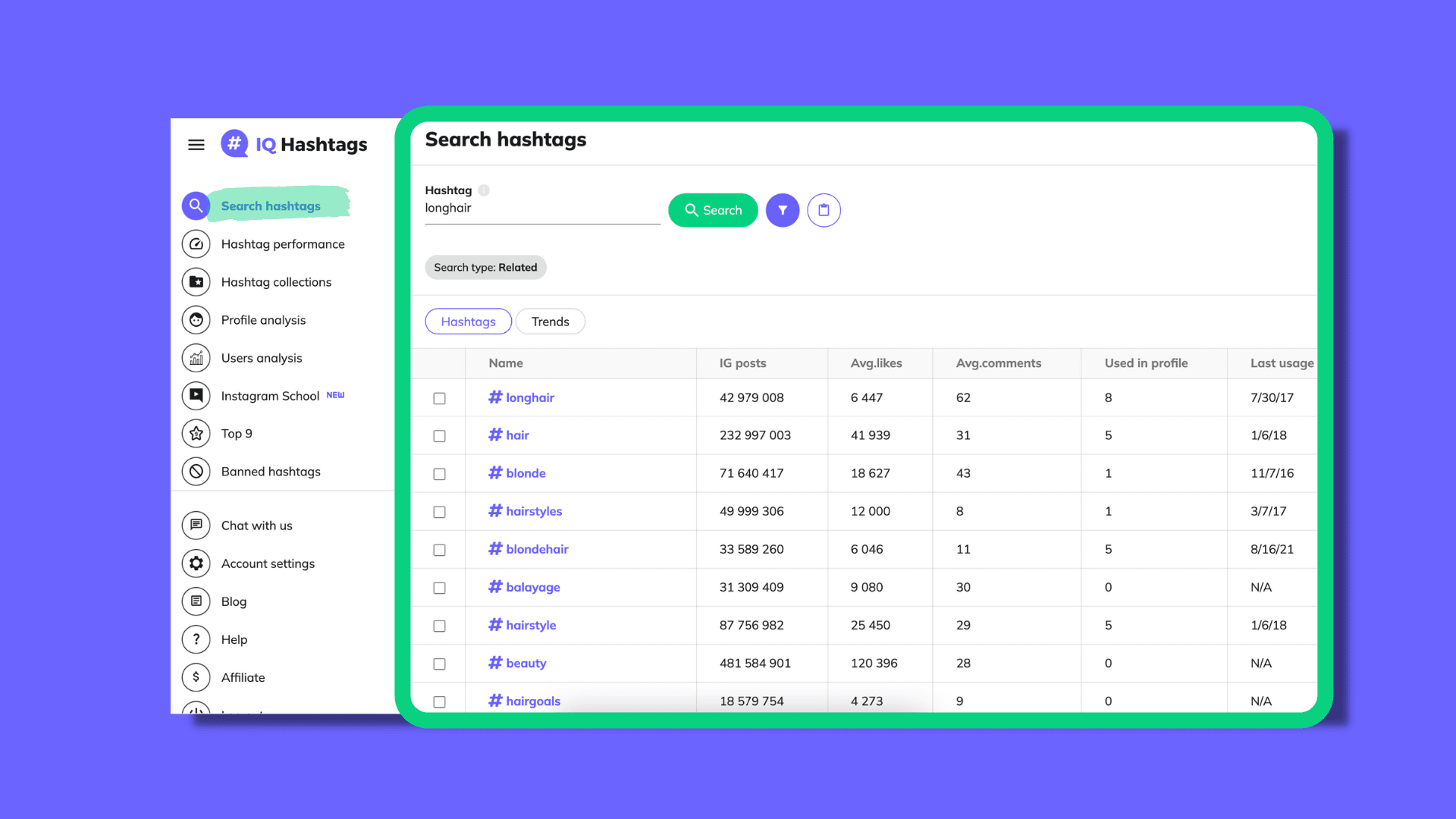Click the Hashtag performance gauge icon
Image resolution: width=1456 pixels, height=819 pixels.
[196, 244]
